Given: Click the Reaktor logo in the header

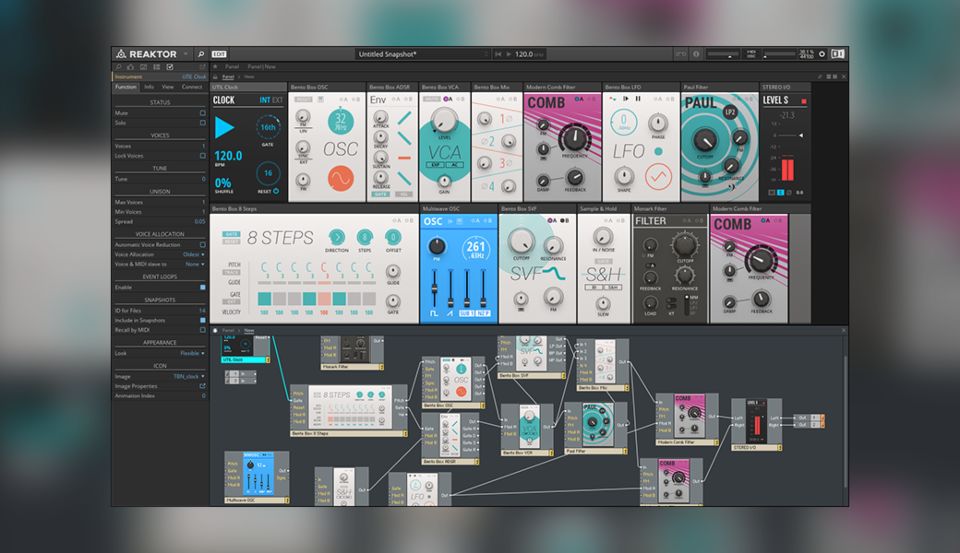Looking at the screenshot, I should click(x=151, y=54).
